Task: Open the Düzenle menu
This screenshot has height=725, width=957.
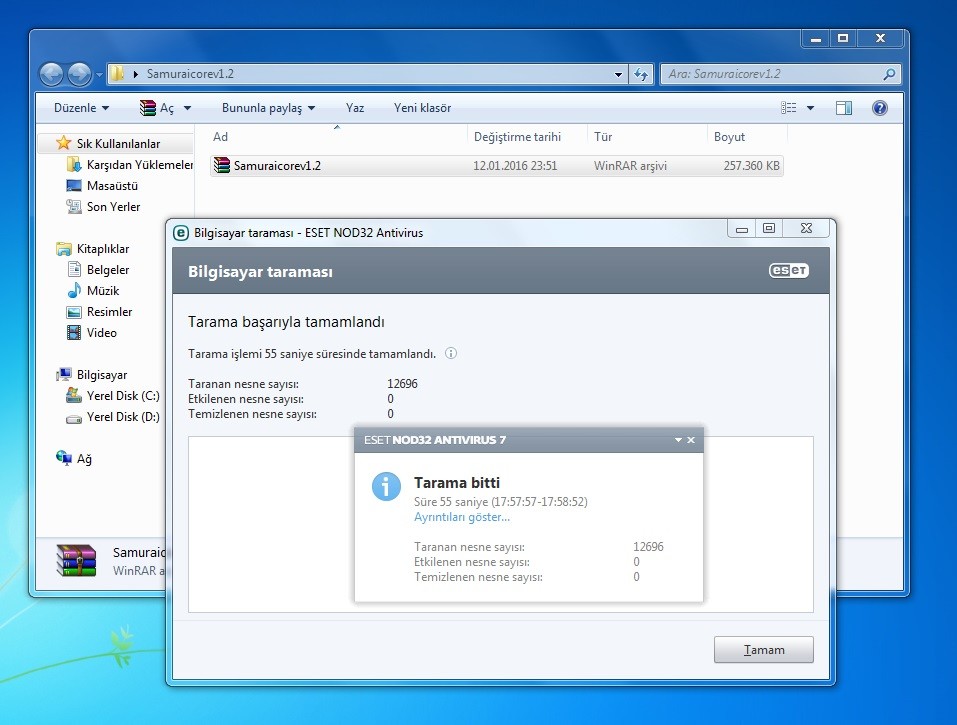Action: [81, 108]
